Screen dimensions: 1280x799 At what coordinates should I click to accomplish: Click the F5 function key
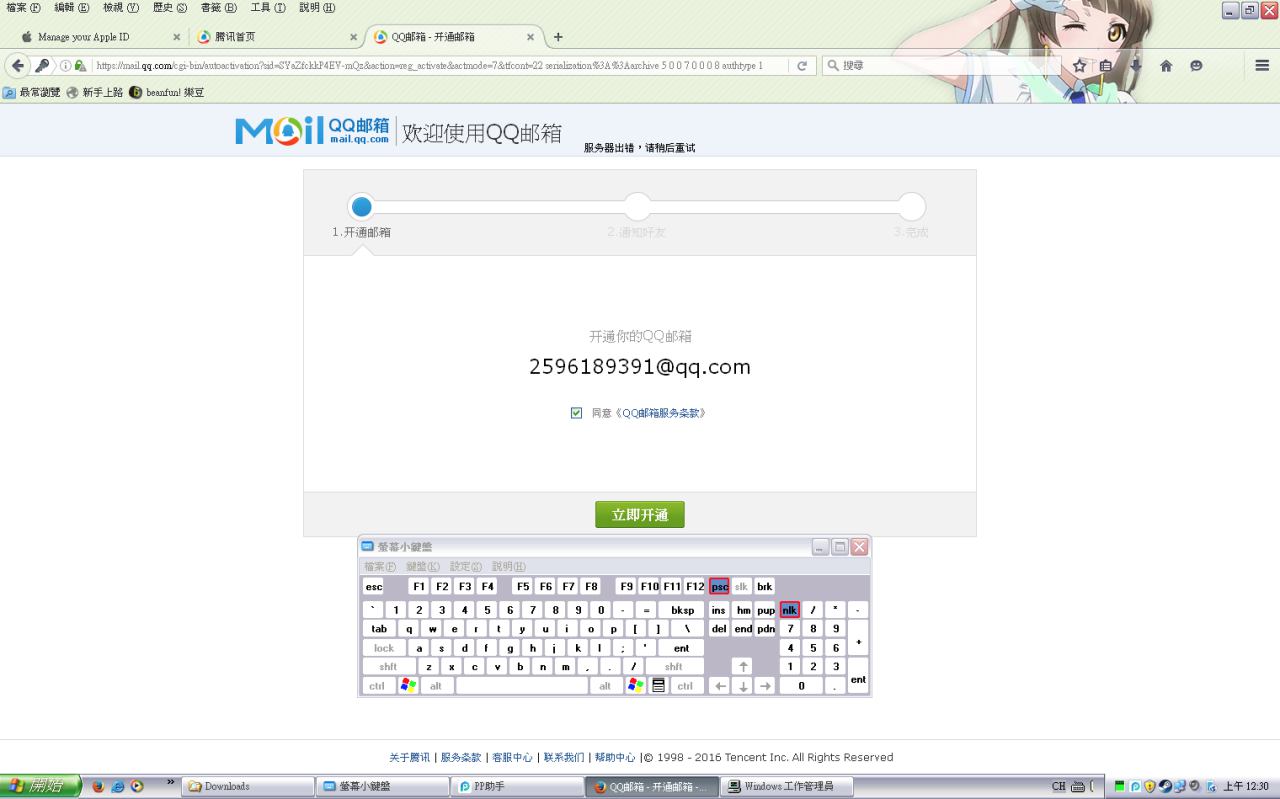click(522, 587)
